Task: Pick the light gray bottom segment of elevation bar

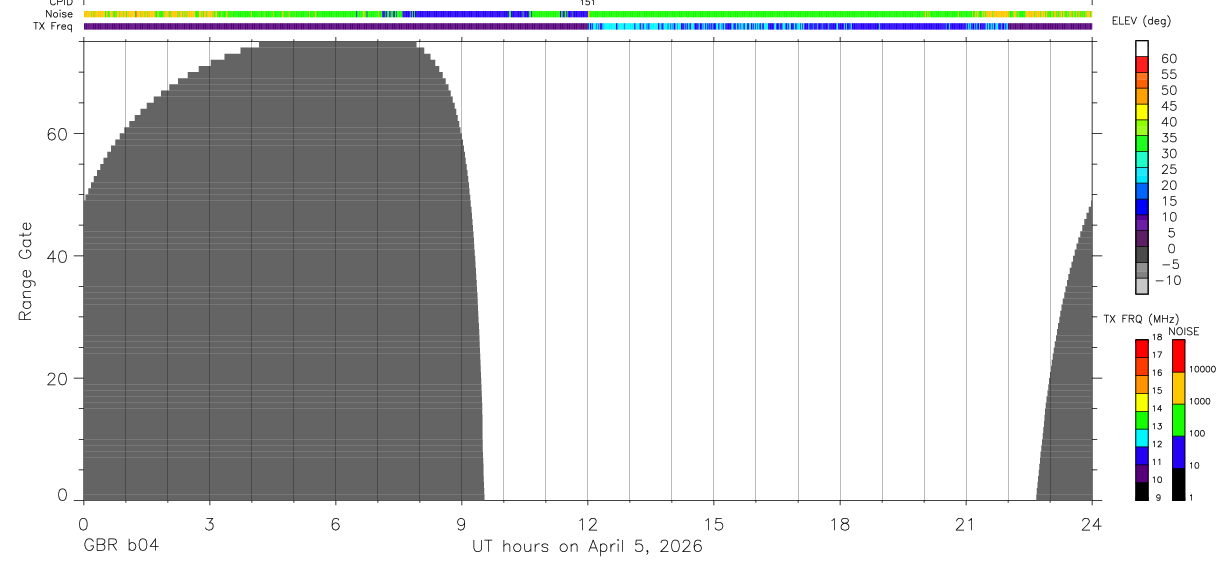Action: pos(1142,286)
